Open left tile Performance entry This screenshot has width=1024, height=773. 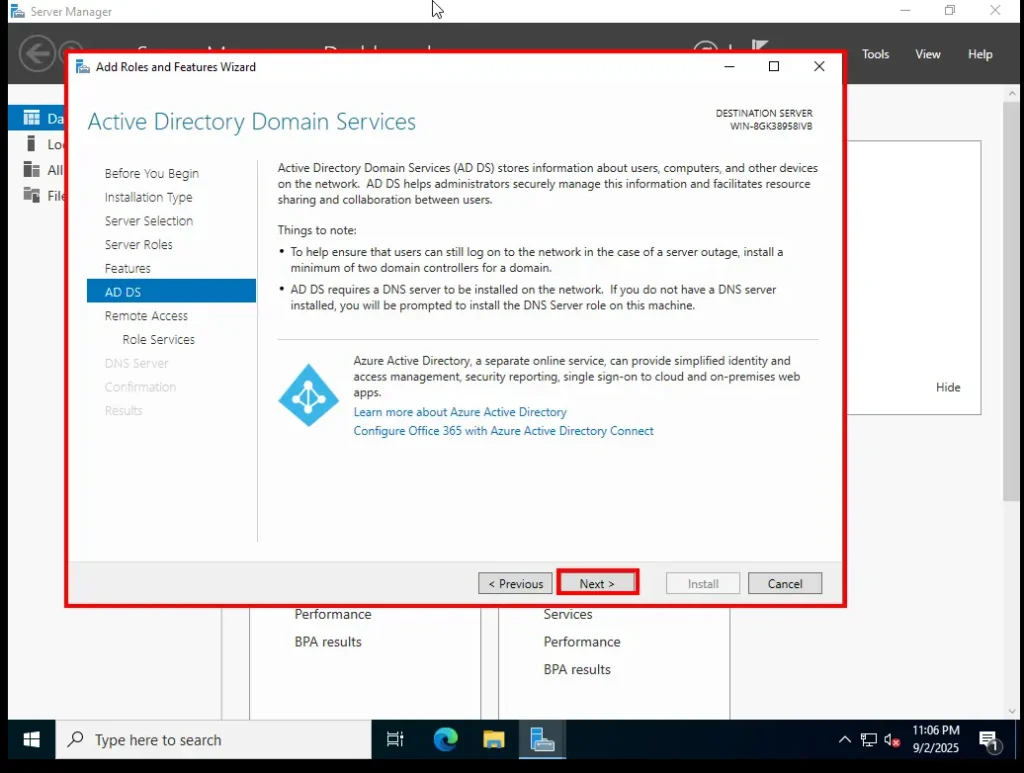[332, 614]
